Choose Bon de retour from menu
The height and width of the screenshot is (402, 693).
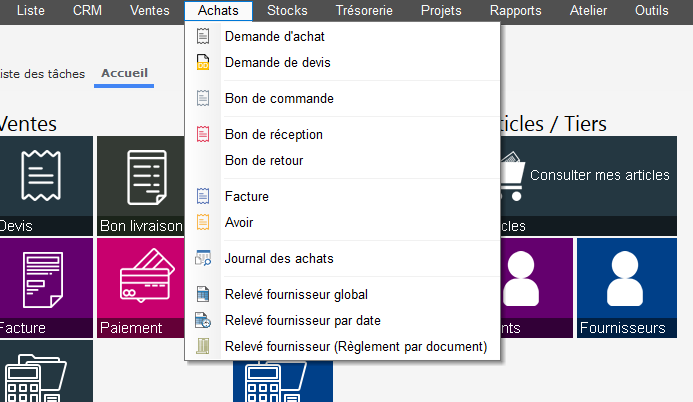(x=264, y=160)
